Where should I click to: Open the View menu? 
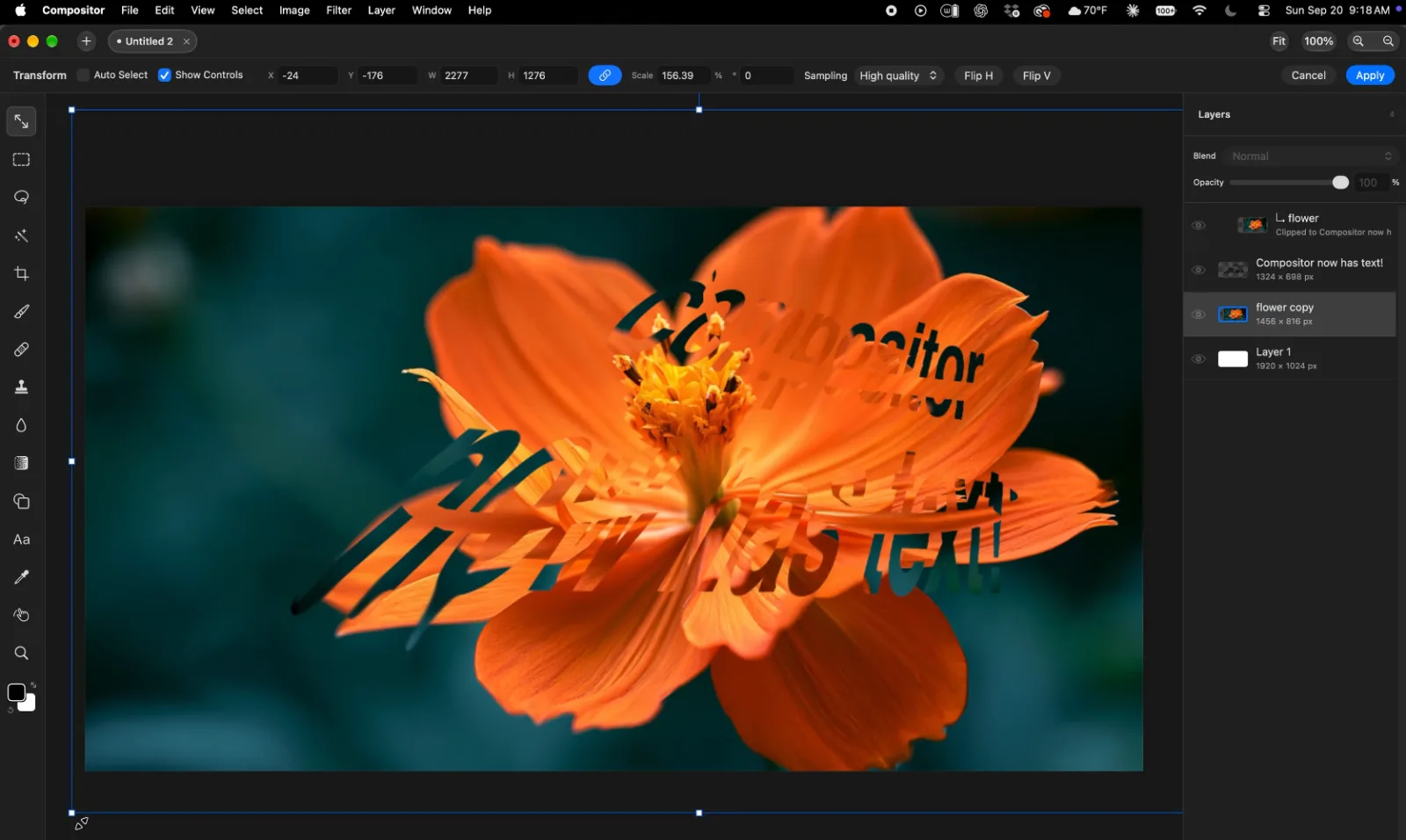pyautogui.click(x=203, y=11)
